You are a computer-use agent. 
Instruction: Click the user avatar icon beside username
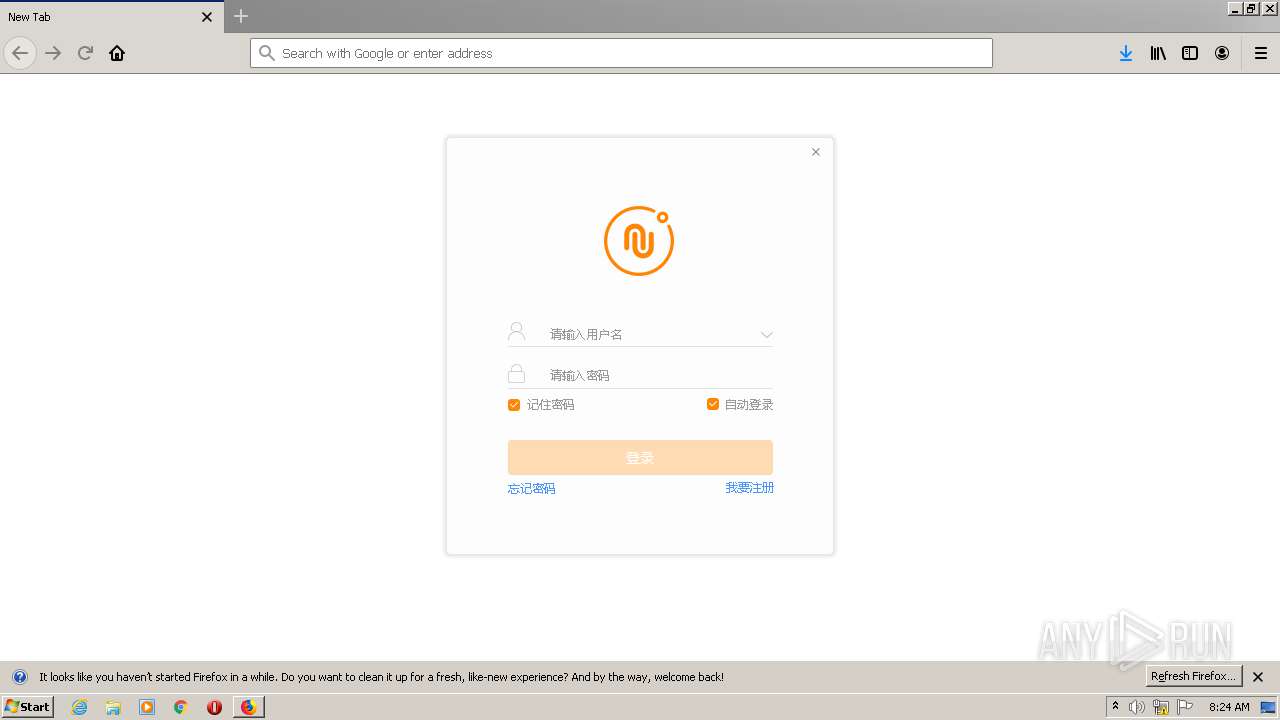click(516, 332)
